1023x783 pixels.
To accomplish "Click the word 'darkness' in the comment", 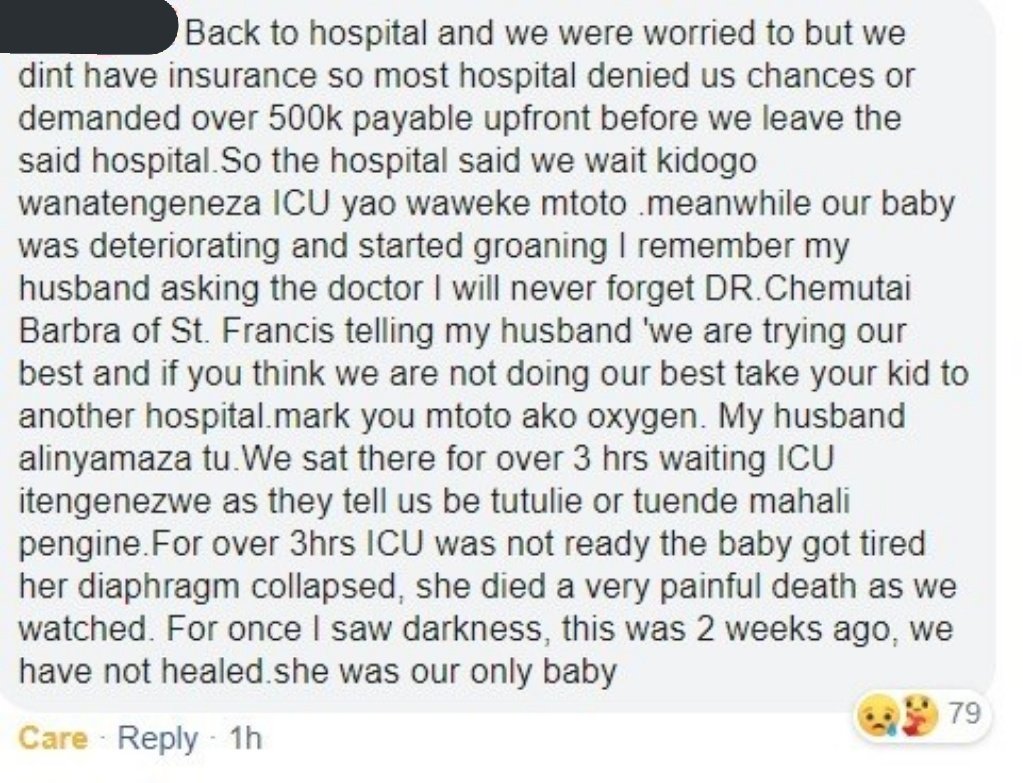I will tap(472, 630).
